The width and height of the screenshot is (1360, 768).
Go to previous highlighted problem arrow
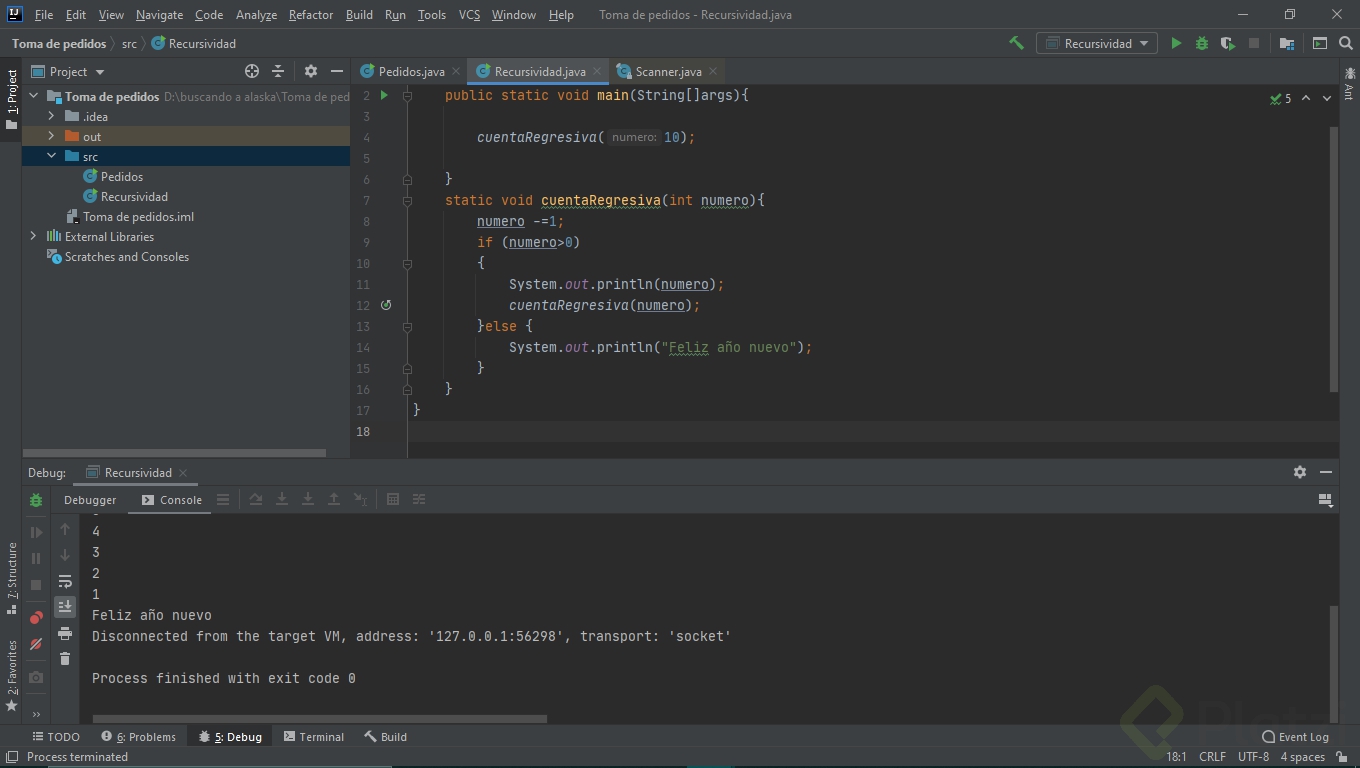(x=1306, y=98)
